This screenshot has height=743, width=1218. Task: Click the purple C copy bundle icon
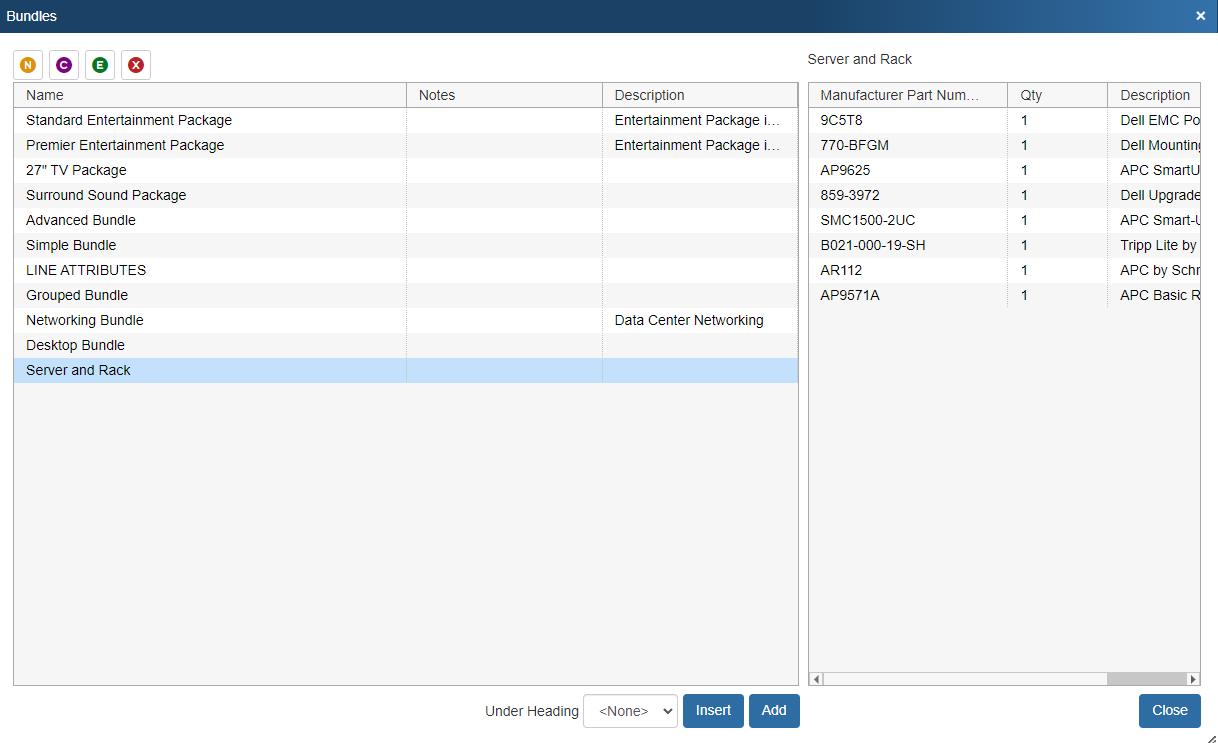point(64,65)
